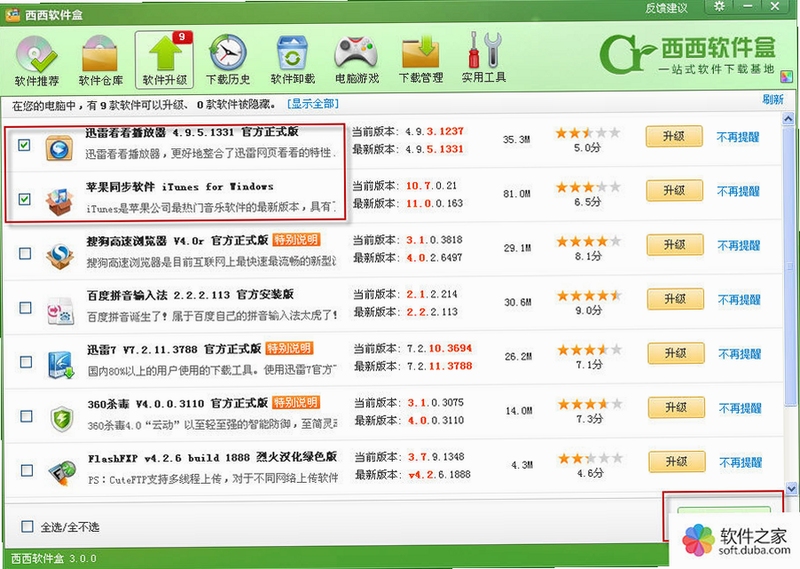
Task: Click 特别说明 tag on 搜狗高速浏览器
Action: pyautogui.click(x=296, y=239)
